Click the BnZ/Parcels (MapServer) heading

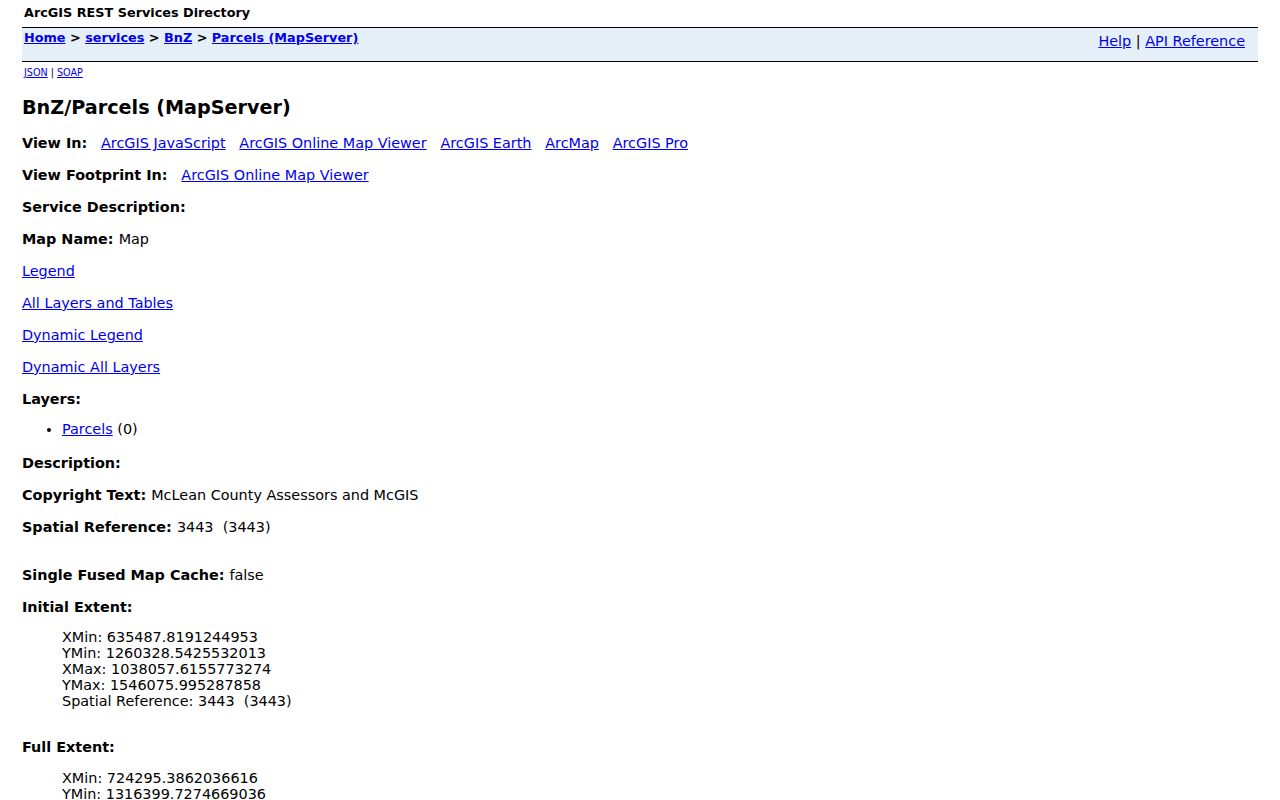tap(156, 107)
